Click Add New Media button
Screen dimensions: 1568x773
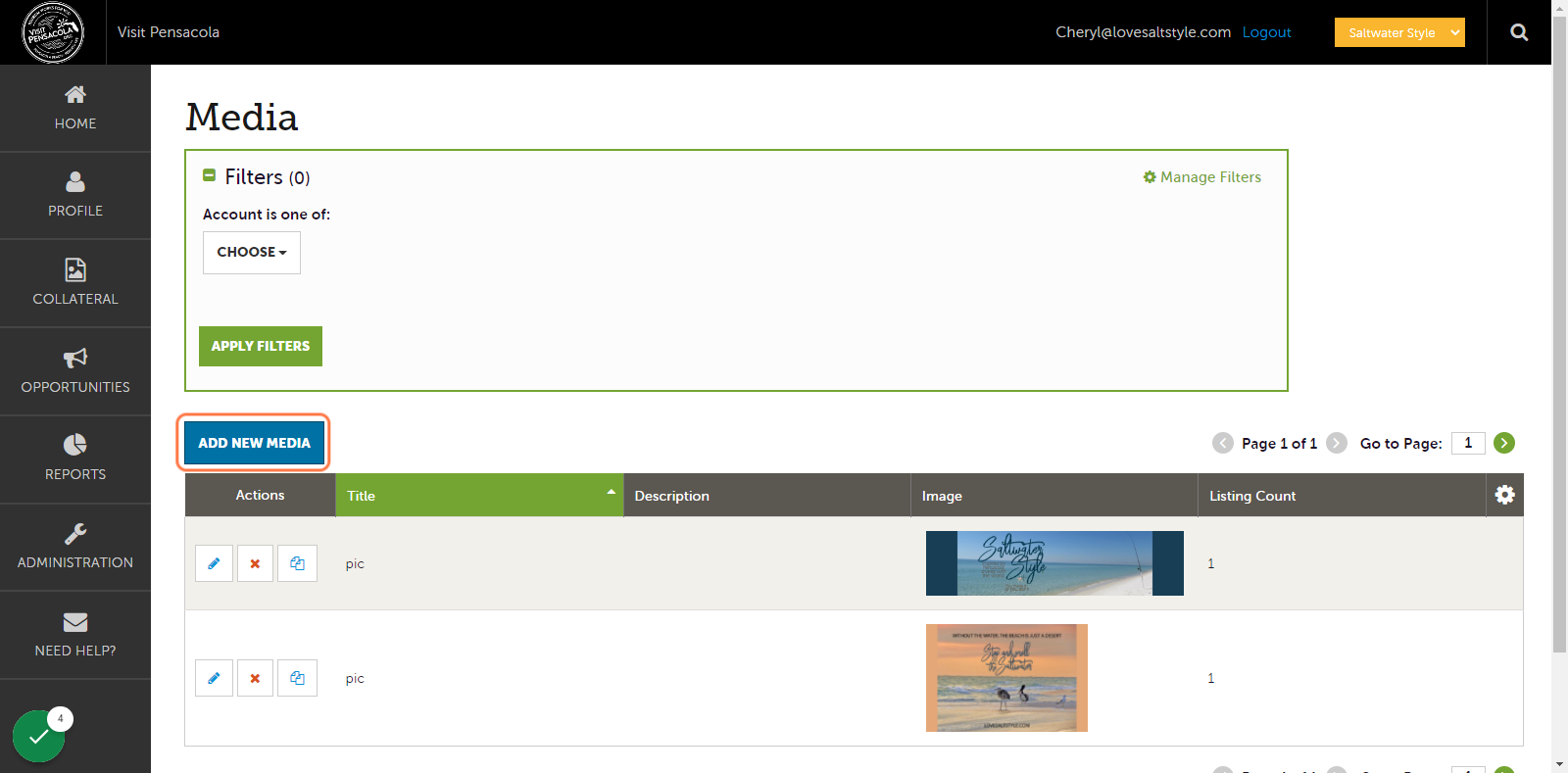(254, 443)
